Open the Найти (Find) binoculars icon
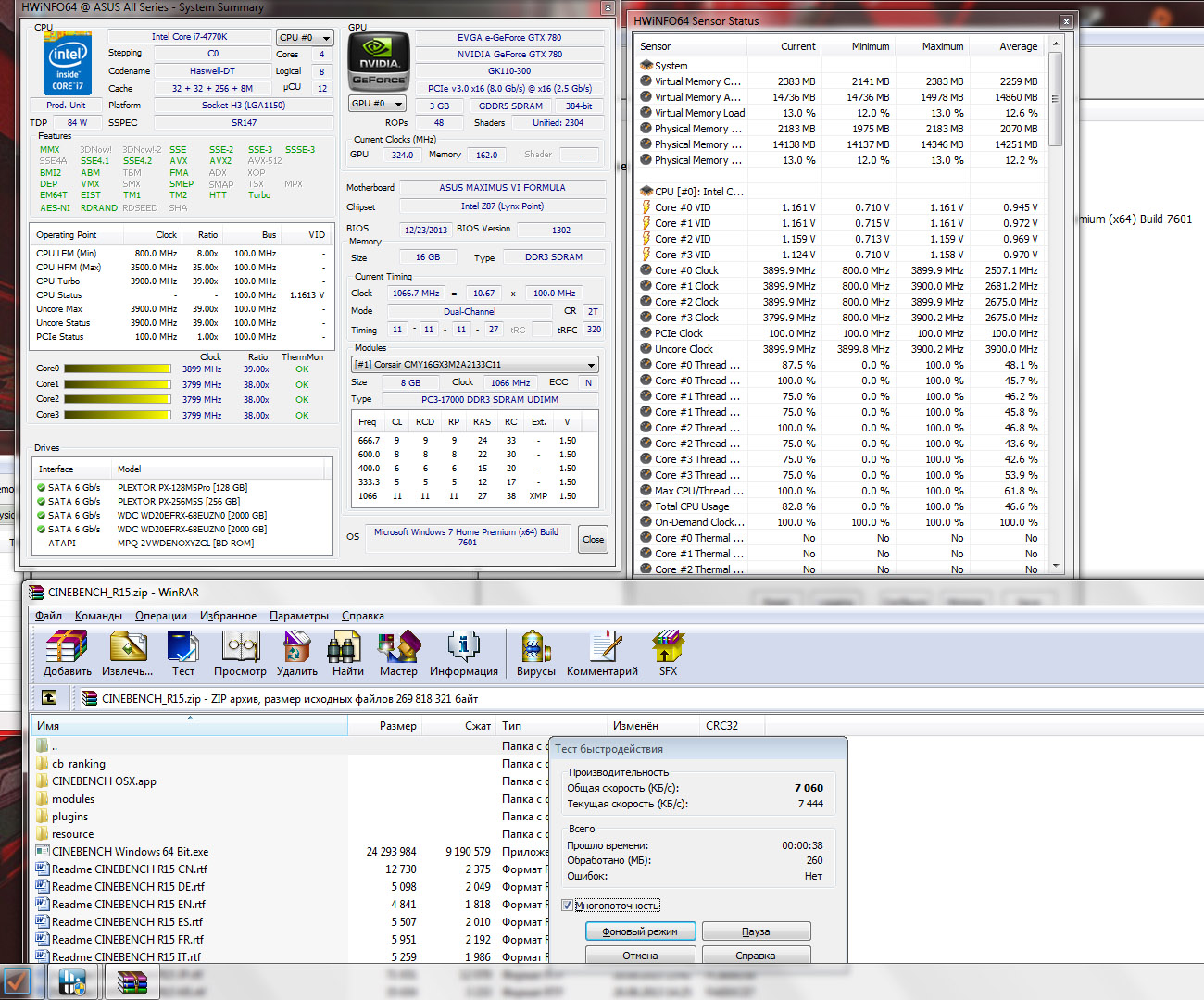 pyautogui.click(x=345, y=646)
